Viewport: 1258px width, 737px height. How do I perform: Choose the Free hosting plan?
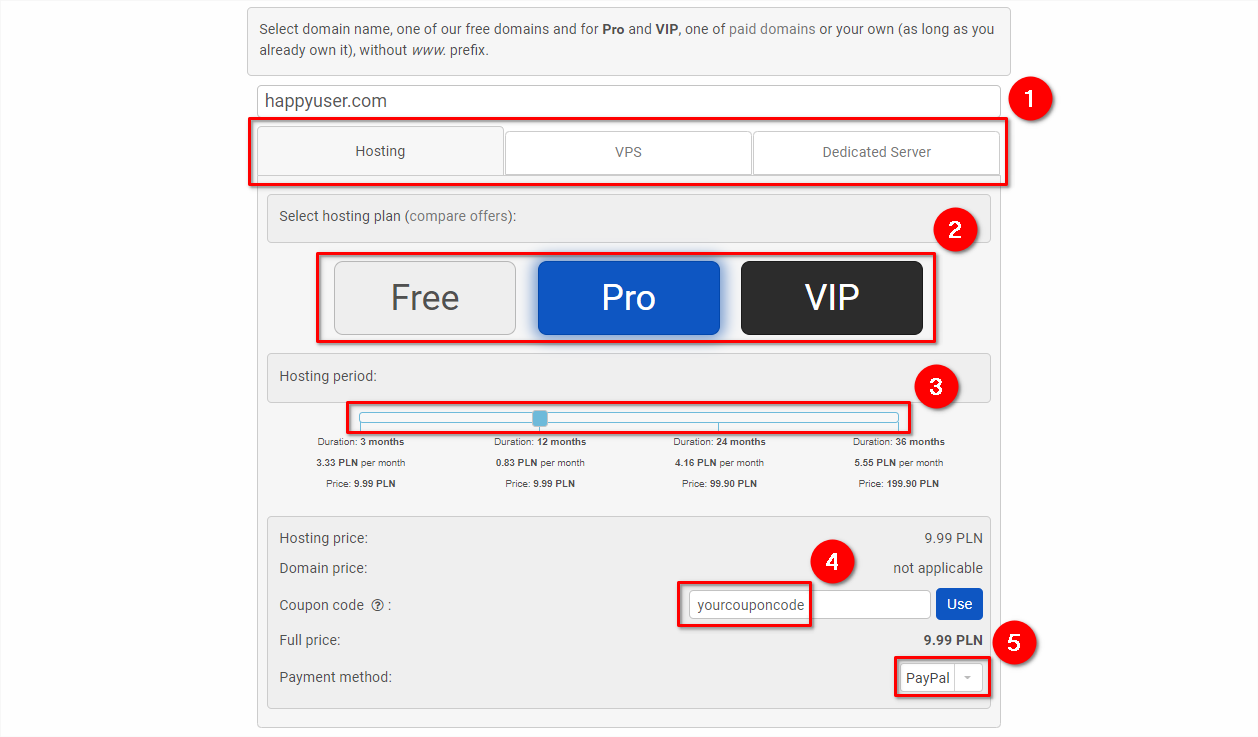click(425, 298)
